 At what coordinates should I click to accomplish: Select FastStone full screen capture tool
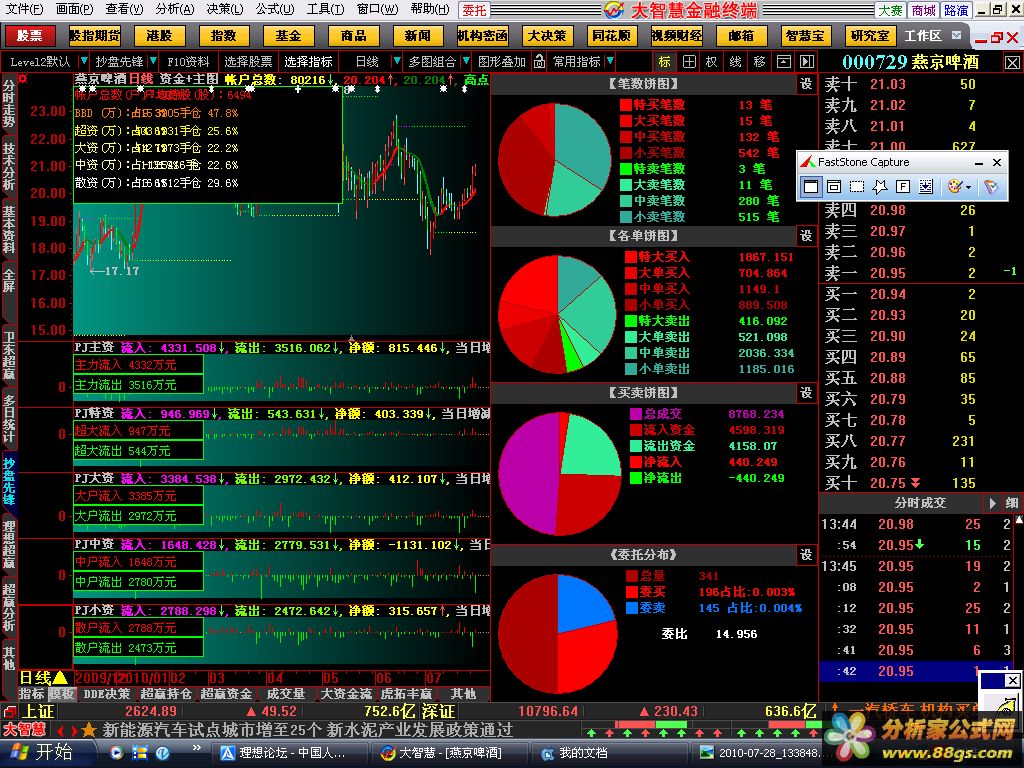click(x=903, y=187)
